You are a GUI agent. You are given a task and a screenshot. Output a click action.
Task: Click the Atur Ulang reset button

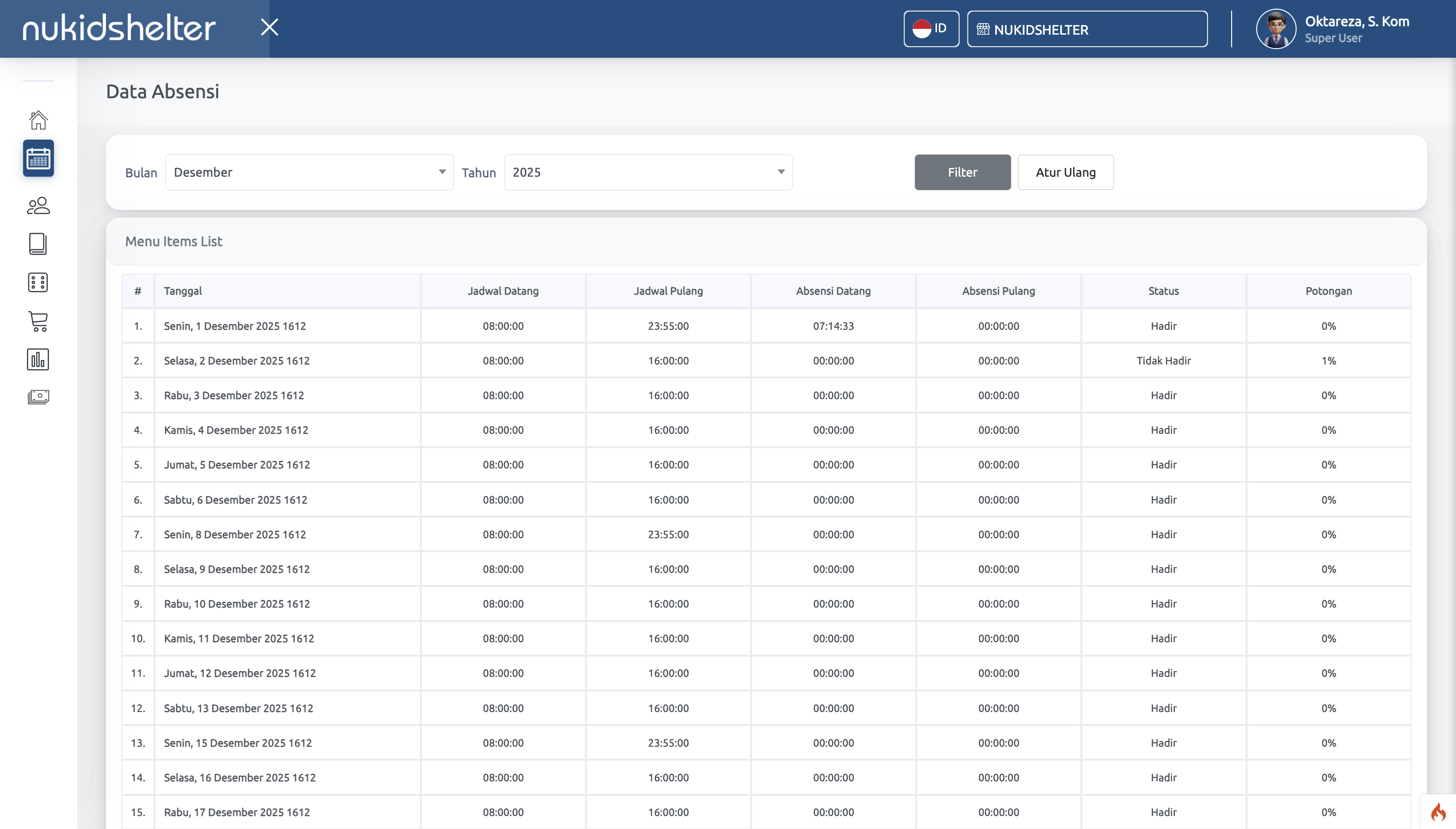point(1065,172)
